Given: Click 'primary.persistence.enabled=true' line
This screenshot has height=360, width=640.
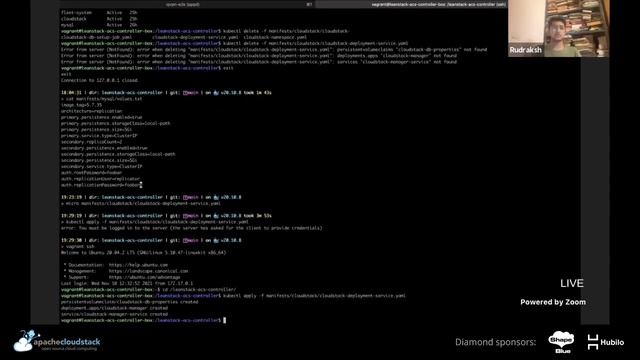Looking at the screenshot, I should pos(102,117).
